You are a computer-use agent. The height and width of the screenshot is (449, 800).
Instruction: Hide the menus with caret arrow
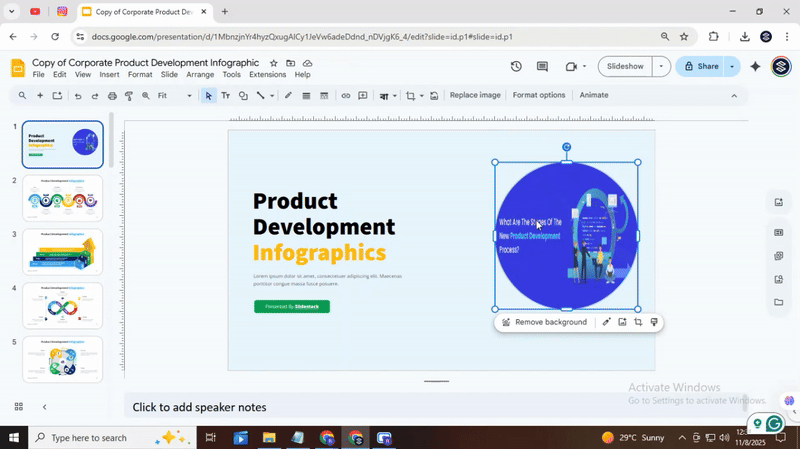734,96
